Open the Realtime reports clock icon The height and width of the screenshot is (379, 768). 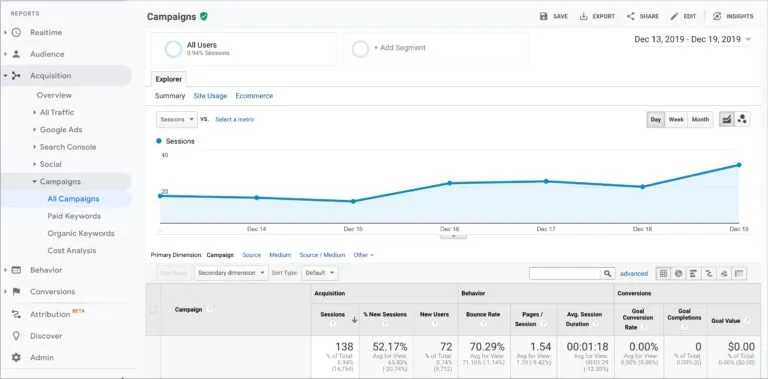tap(16, 32)
